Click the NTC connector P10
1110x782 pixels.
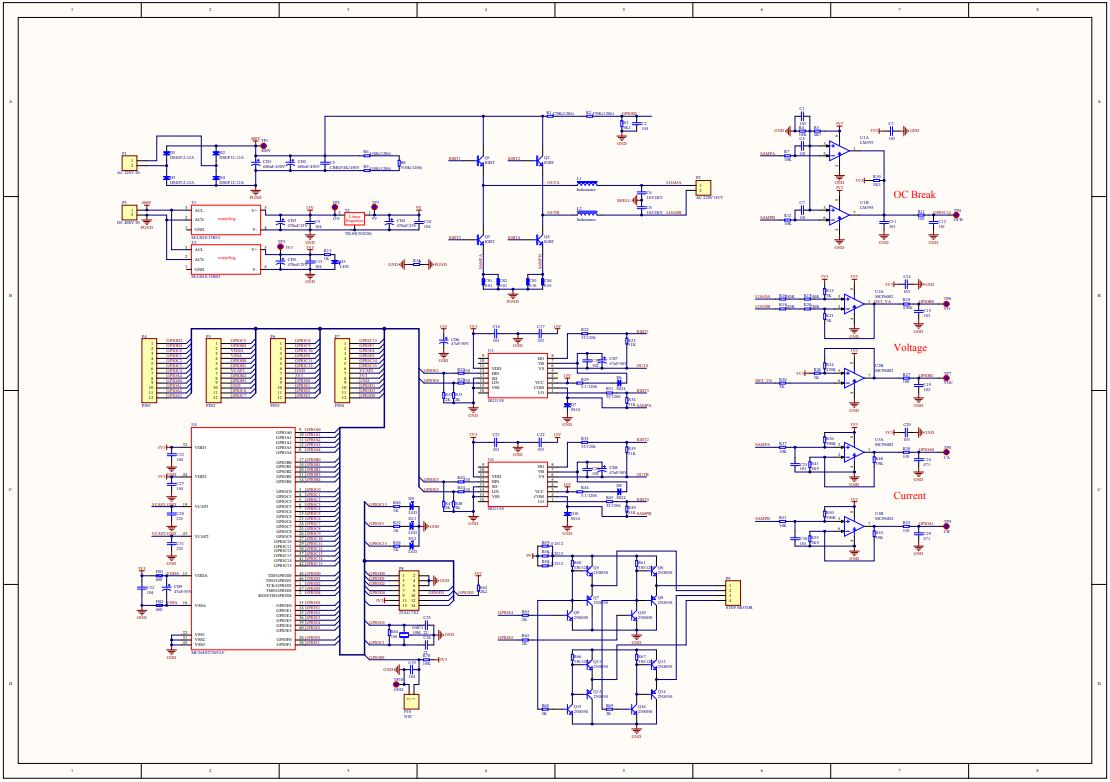point(411,703)
